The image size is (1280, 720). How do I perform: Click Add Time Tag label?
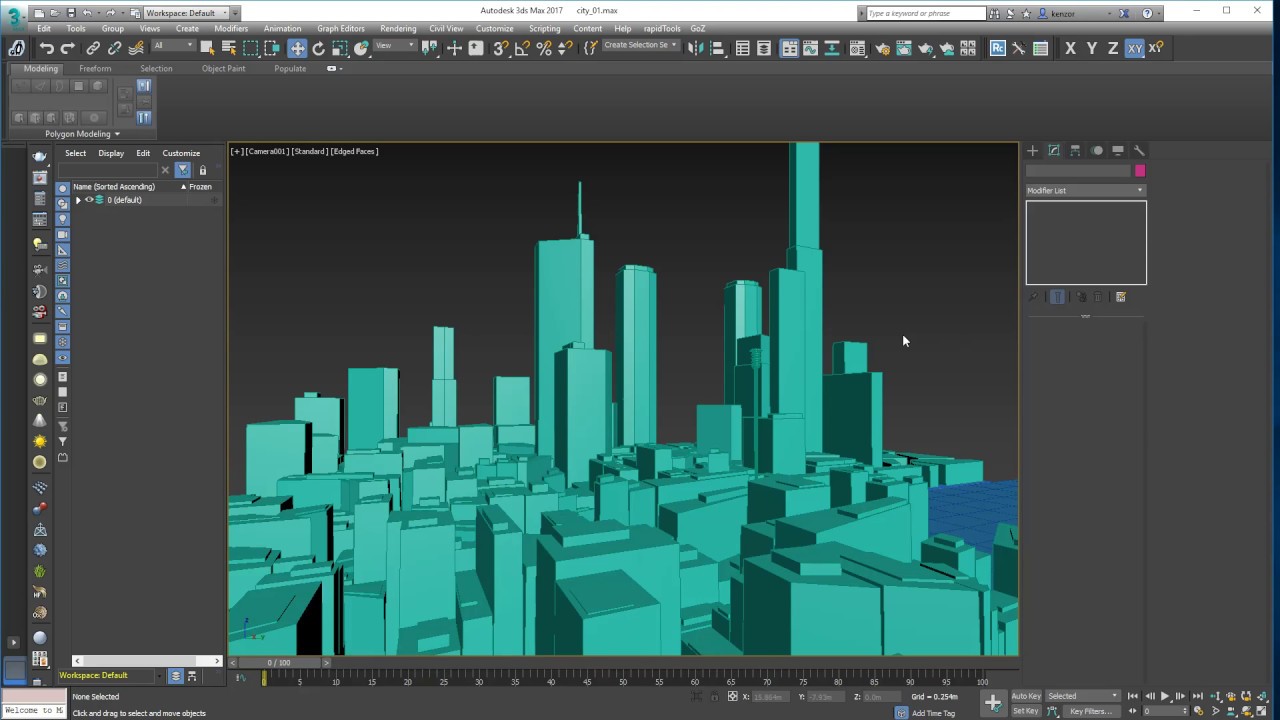tap(933, 713)
